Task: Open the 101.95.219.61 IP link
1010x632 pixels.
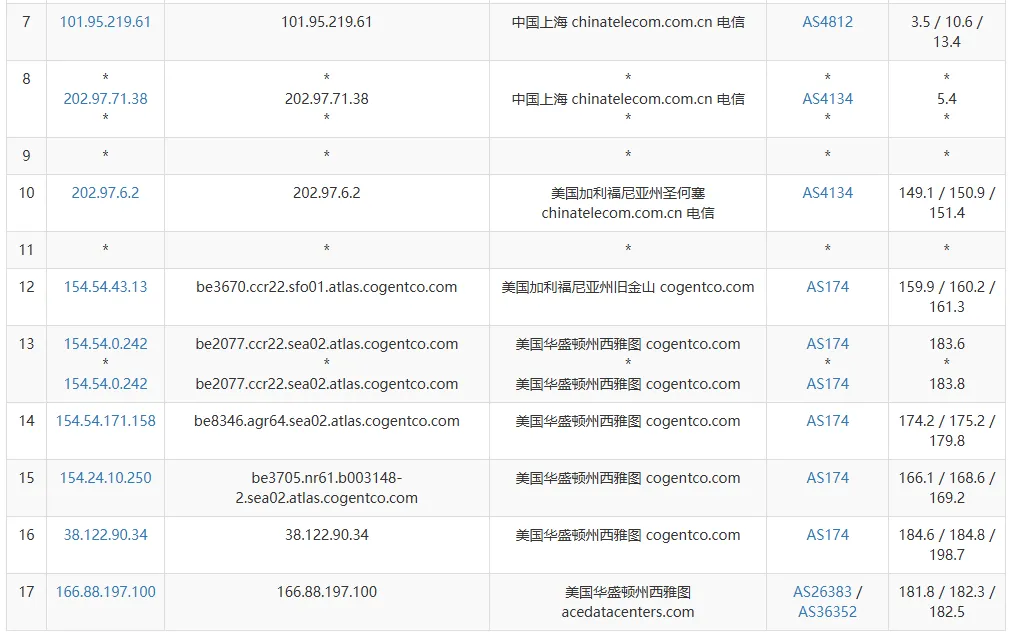Action: tap(104, 21)
